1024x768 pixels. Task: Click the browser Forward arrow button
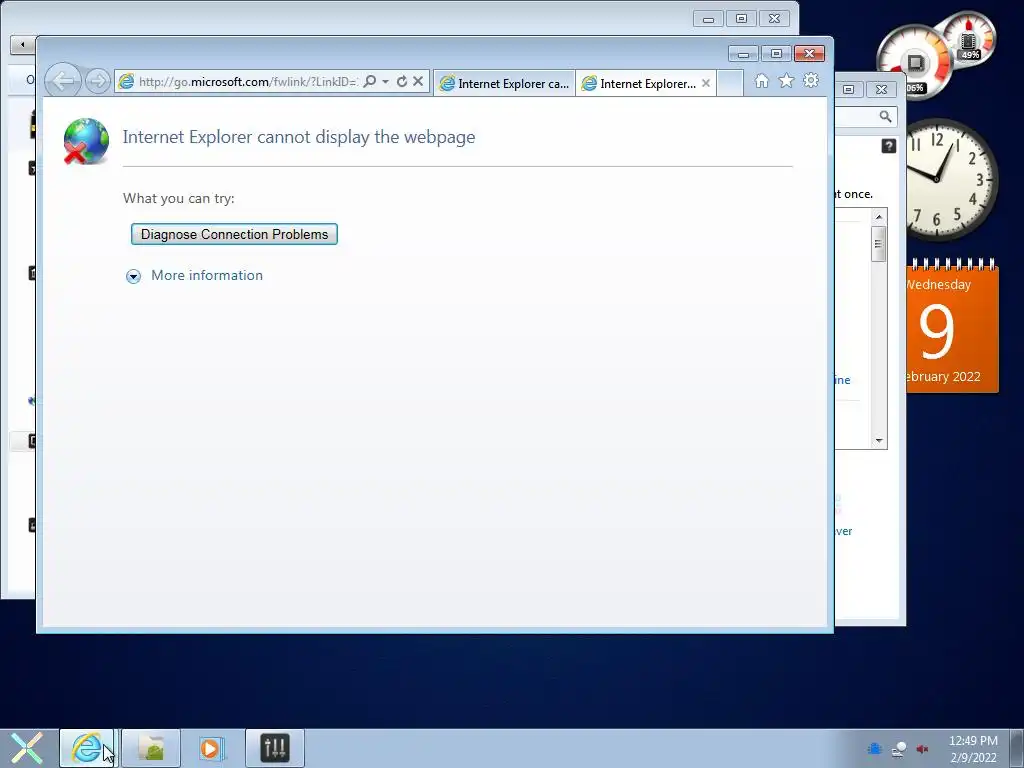[98, 82]
